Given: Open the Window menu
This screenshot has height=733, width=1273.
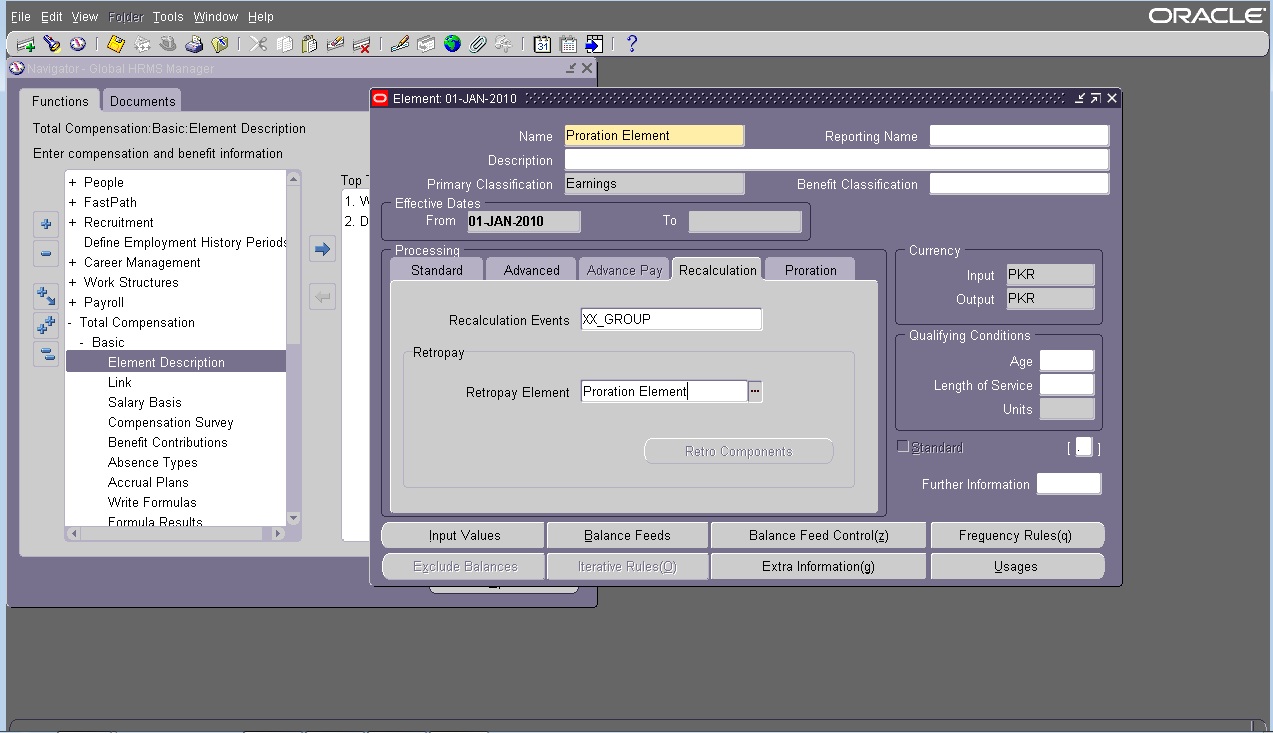Looking at the screenshot, I should click(x=216, y=17).
